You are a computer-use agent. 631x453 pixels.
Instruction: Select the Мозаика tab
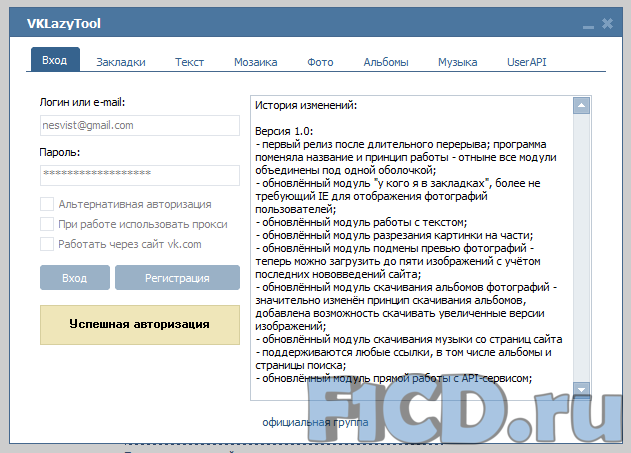[x=256, y=62]
